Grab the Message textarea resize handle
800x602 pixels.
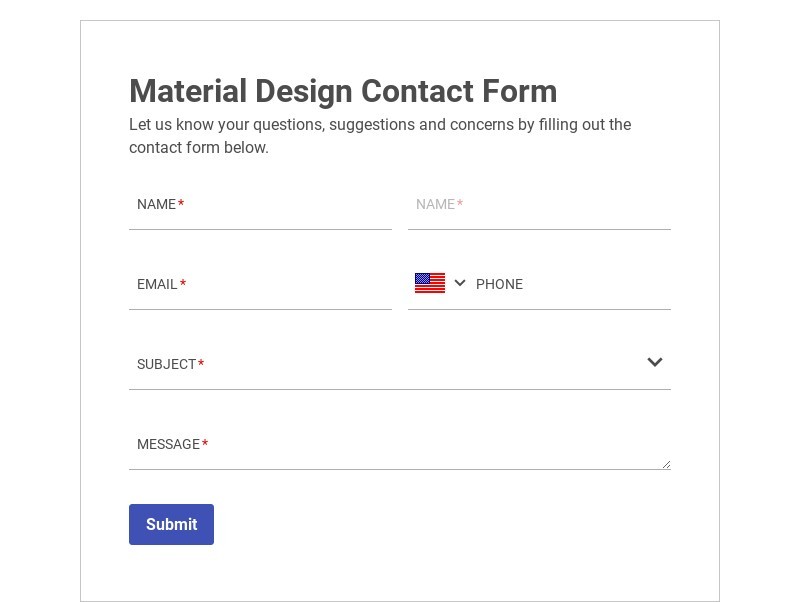666,464
